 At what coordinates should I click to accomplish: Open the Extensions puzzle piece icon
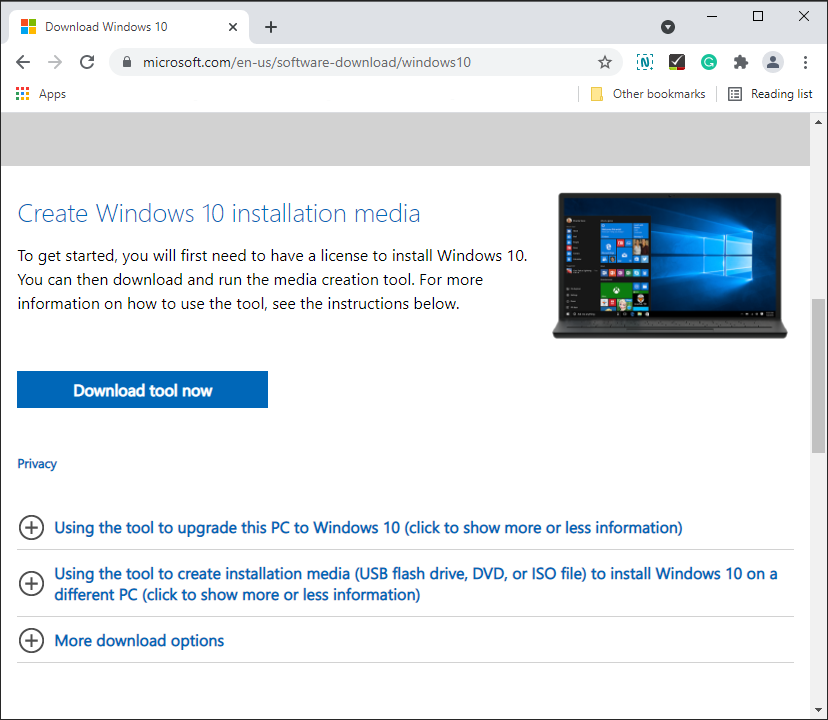pyautogui.click(x=741, y=62)
